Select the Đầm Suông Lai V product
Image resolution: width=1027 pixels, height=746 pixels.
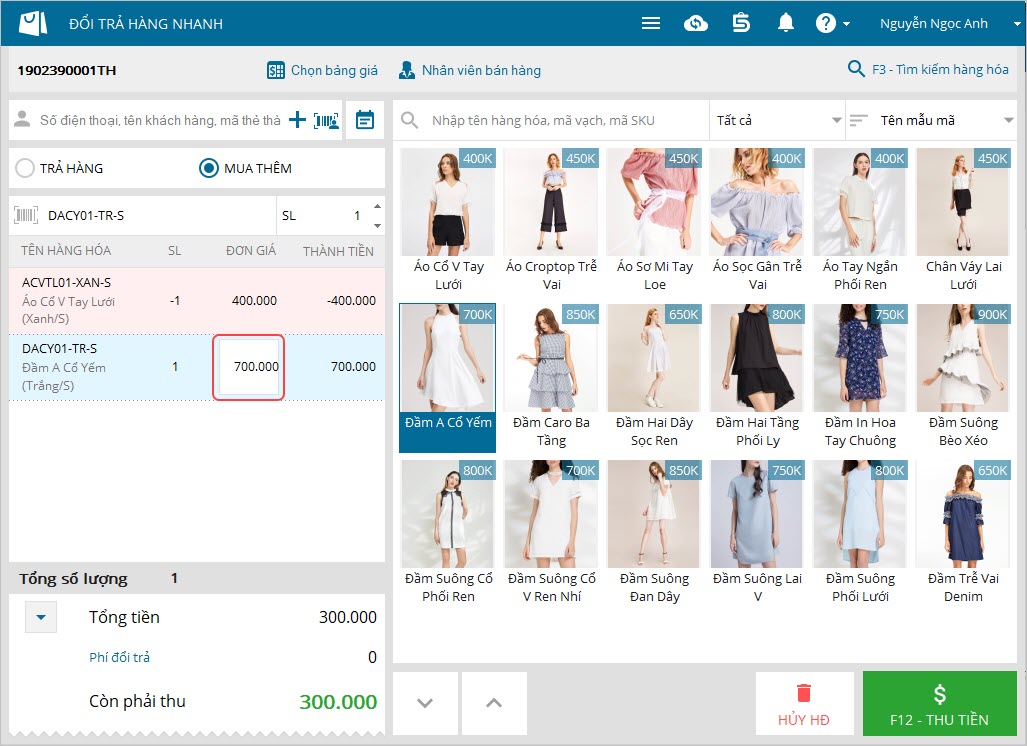click(757, 533)
